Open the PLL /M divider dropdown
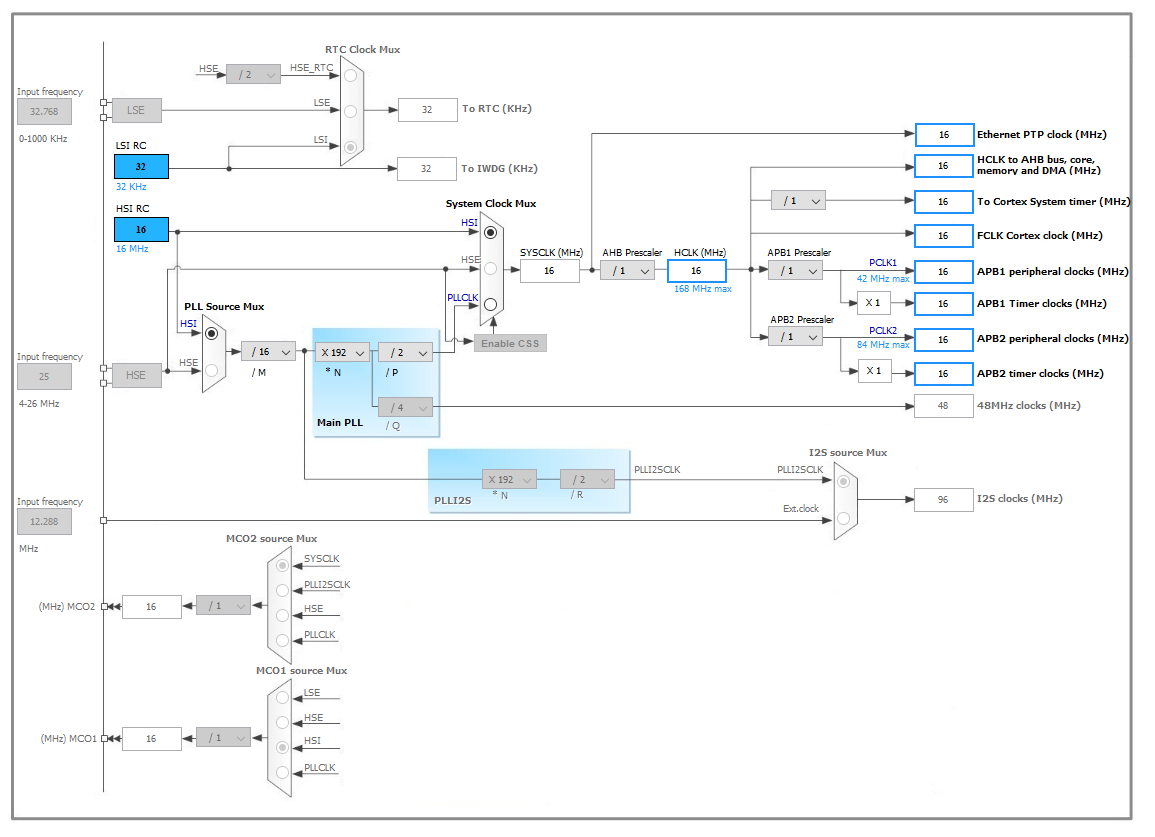Screen dimensions: 1155x837 268,352
